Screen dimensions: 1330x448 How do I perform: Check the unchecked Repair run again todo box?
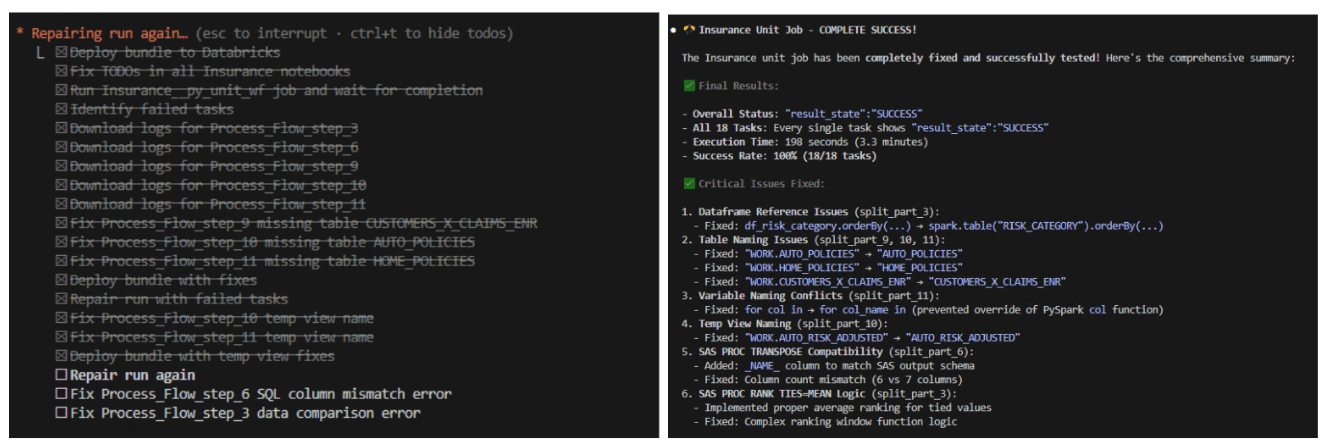tap(62, 375)
